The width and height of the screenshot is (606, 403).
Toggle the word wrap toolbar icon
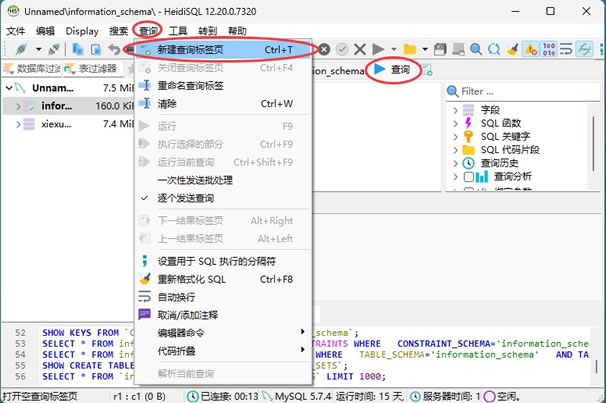tap(566, 49)
